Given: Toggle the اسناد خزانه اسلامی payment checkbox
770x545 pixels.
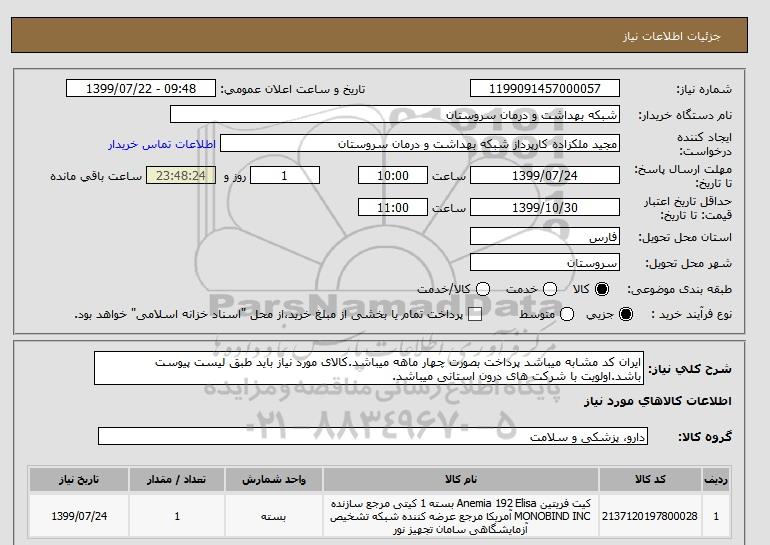Looking at the screenshot, I should 475,315.
